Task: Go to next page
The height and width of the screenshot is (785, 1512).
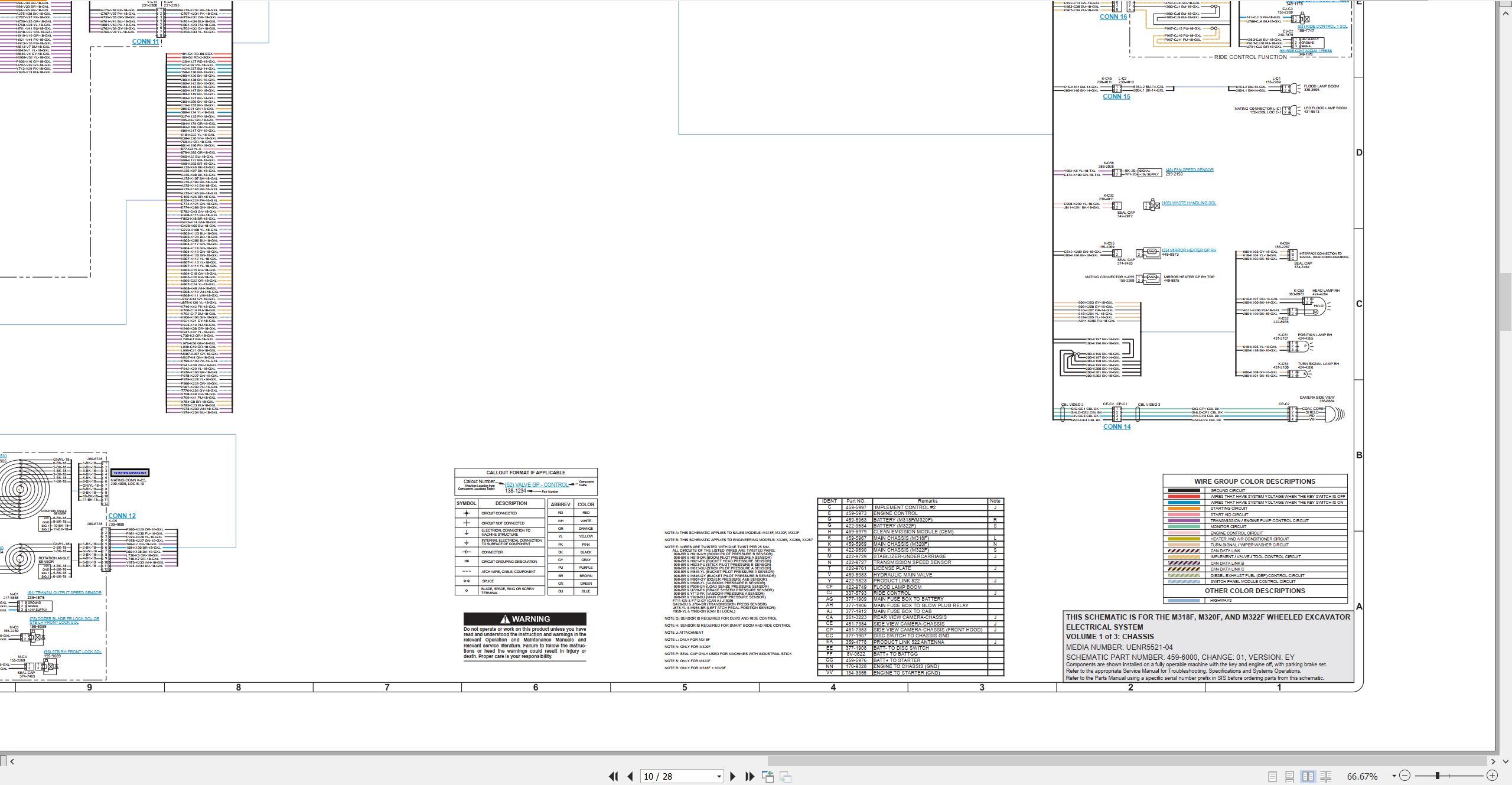Action: (x=733, y=776)
